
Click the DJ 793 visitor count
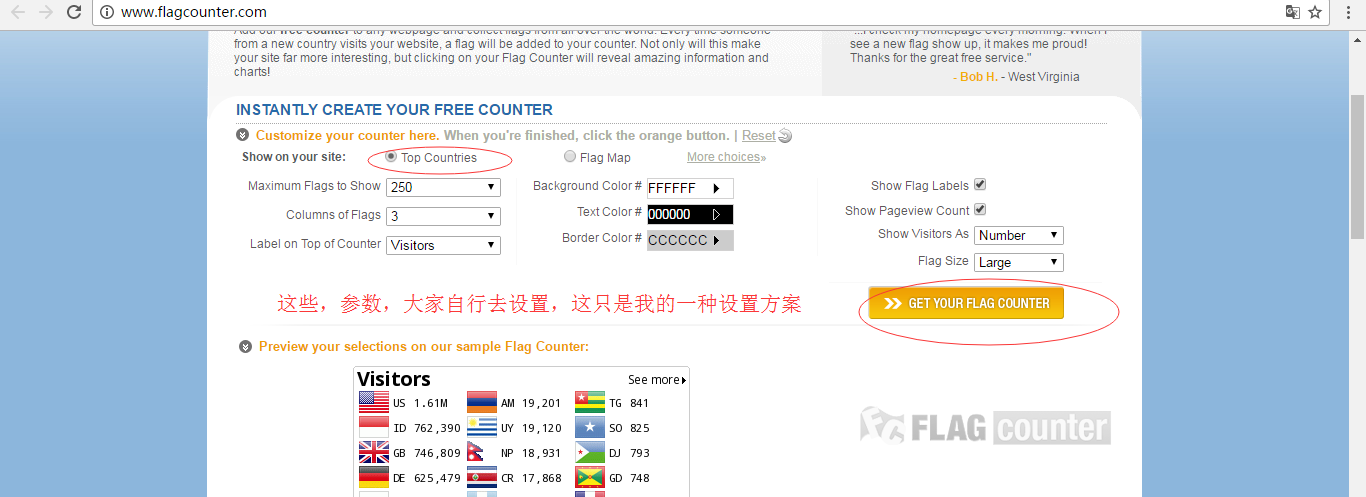pos(629,453)
